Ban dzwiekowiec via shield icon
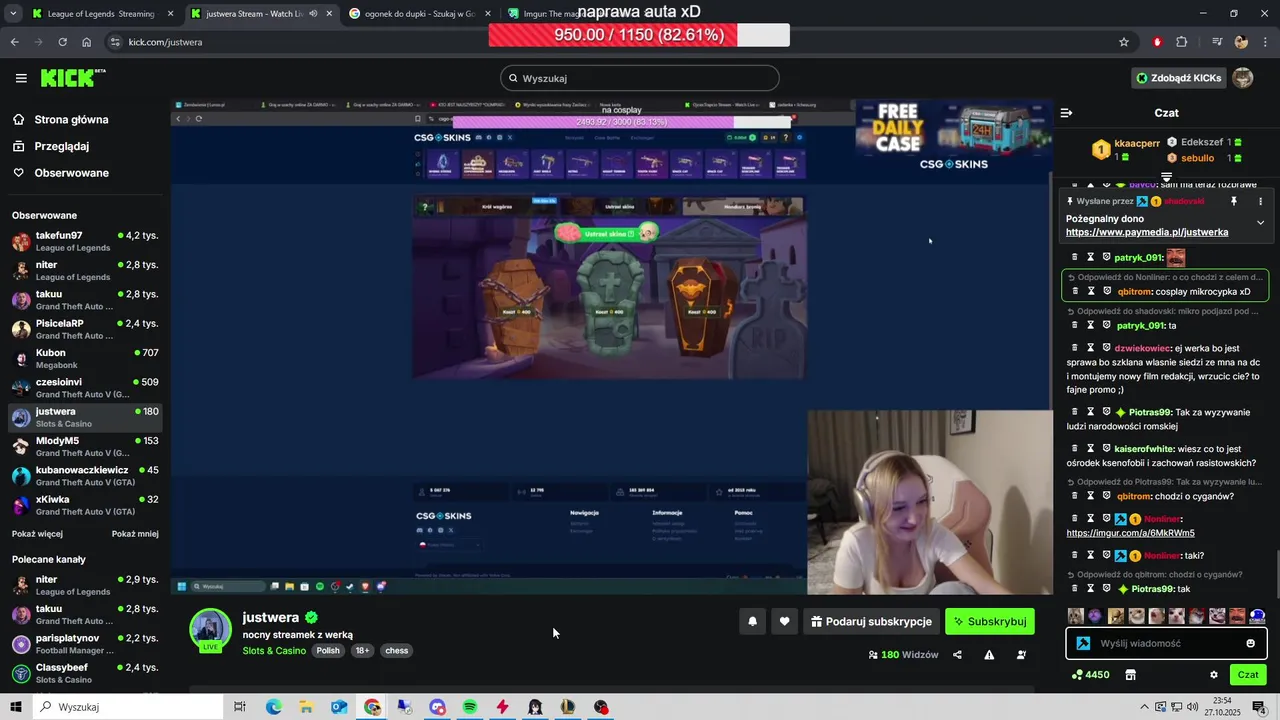This screenshot has height=720, width=1280. pyautogui.click(x=1107, y=348)
